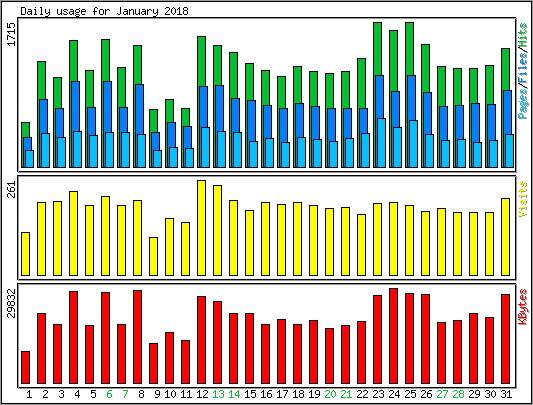Image resolution: width=533 pixels, height=405 pixels.
Task: Click the chart title 'Daily usage for January 2018'
Action: pyautogui.click(x=104, y=11)
